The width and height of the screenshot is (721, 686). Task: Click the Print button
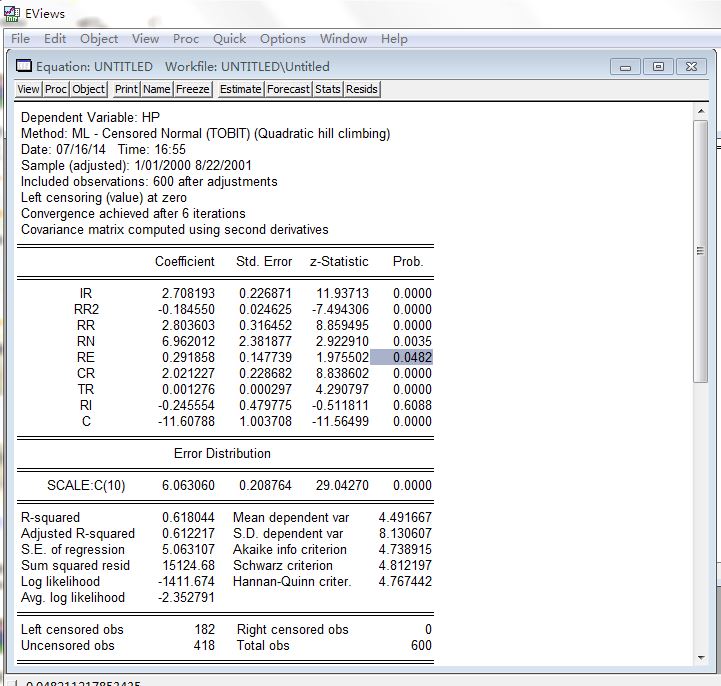[x=126, y=89]
